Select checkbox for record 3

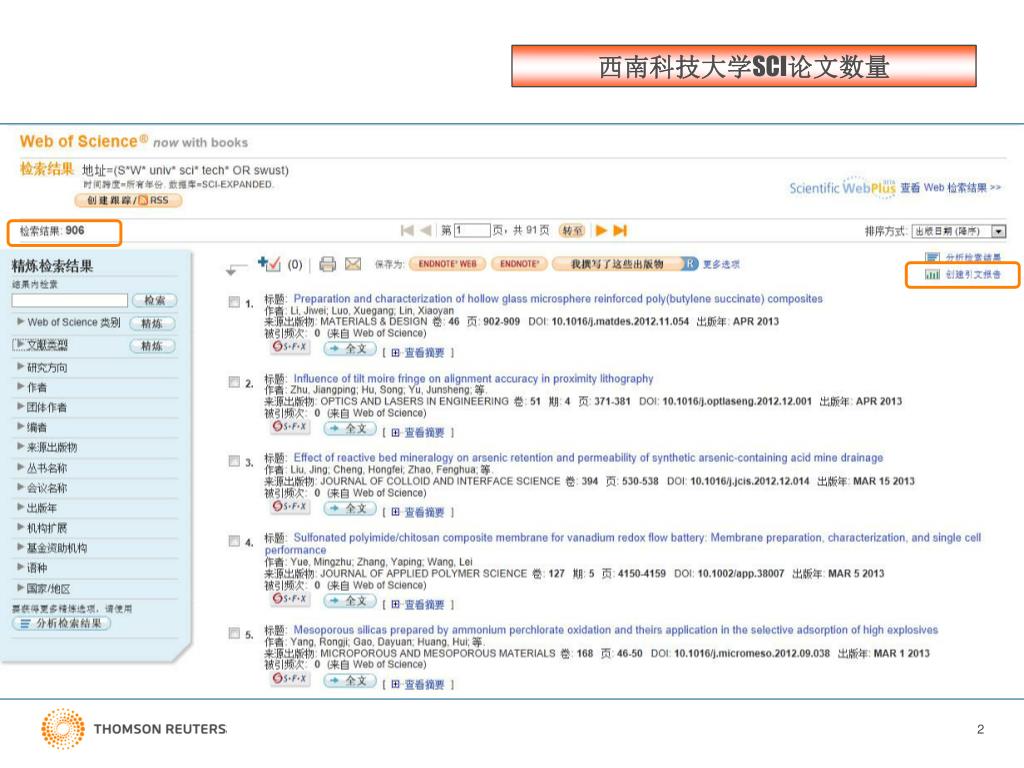click(x=234, y=462)
